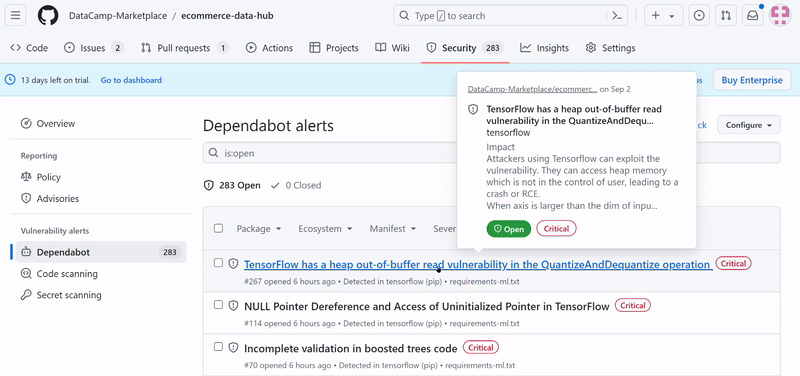Focus the is:open alerts filter field

pyautogui.click(x=491, y=153)
